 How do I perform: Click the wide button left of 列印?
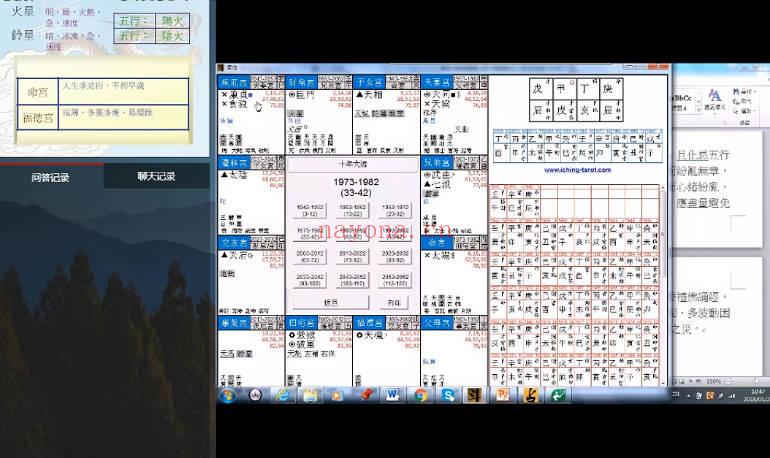(x=331, y=303)
